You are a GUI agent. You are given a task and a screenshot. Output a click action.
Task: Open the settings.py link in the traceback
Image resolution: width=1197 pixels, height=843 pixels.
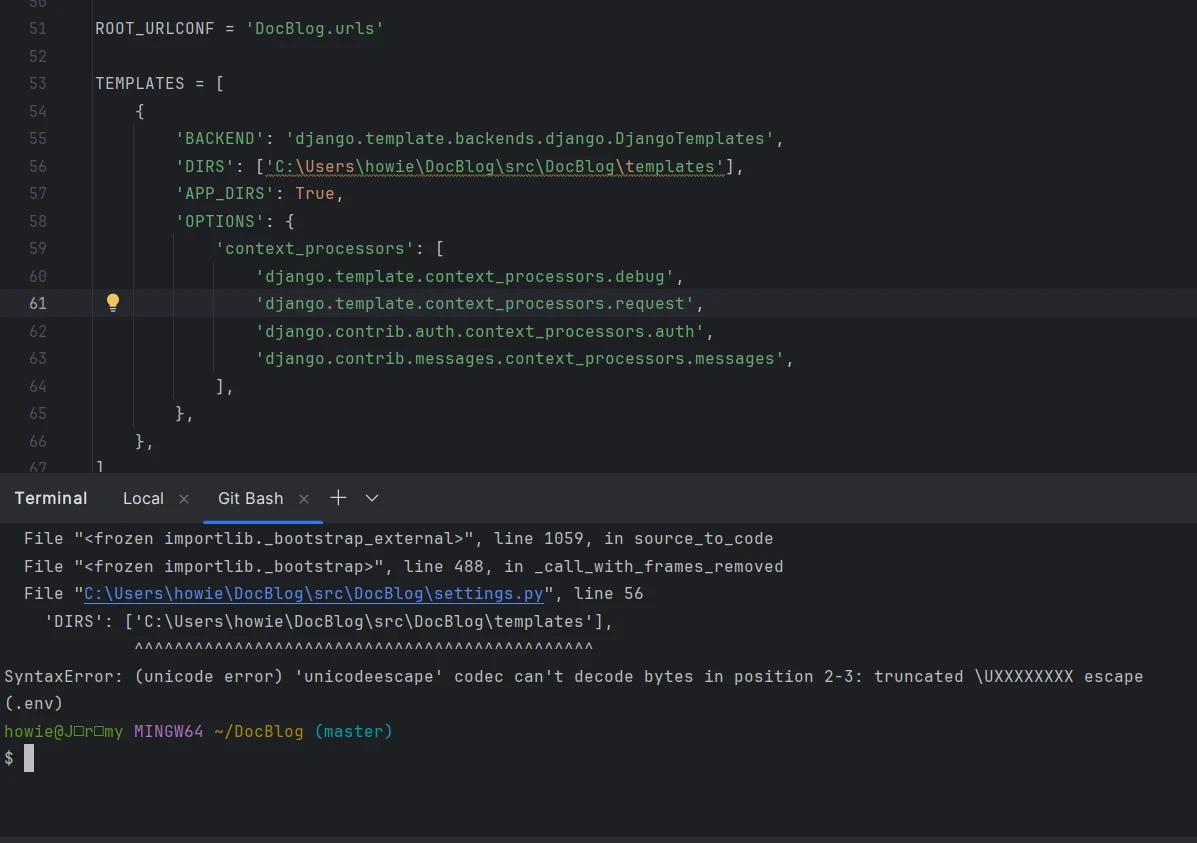(313, 594)
